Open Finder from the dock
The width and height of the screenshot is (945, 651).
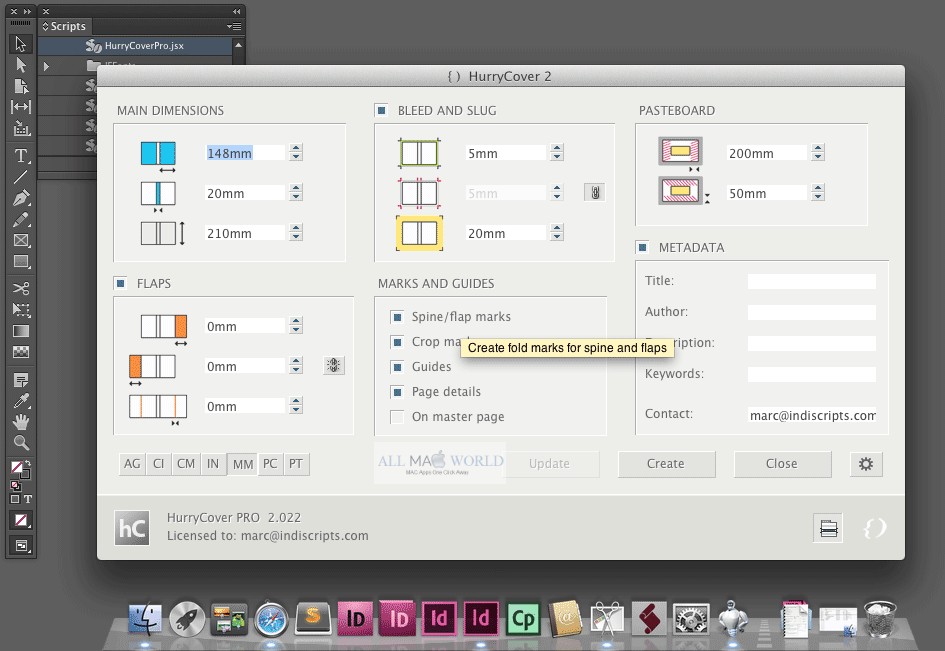[x=145, y=619]
